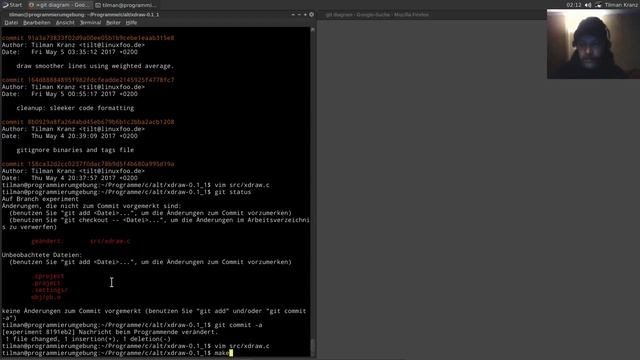Click the volume speaker icon in the panel
This screenshot has height=360, width=640.
[x=588, y=5]
